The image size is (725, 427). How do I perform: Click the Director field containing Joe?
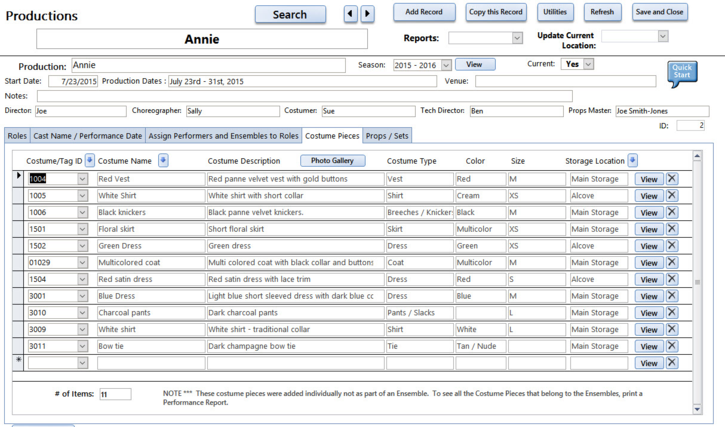pos(81,111)
